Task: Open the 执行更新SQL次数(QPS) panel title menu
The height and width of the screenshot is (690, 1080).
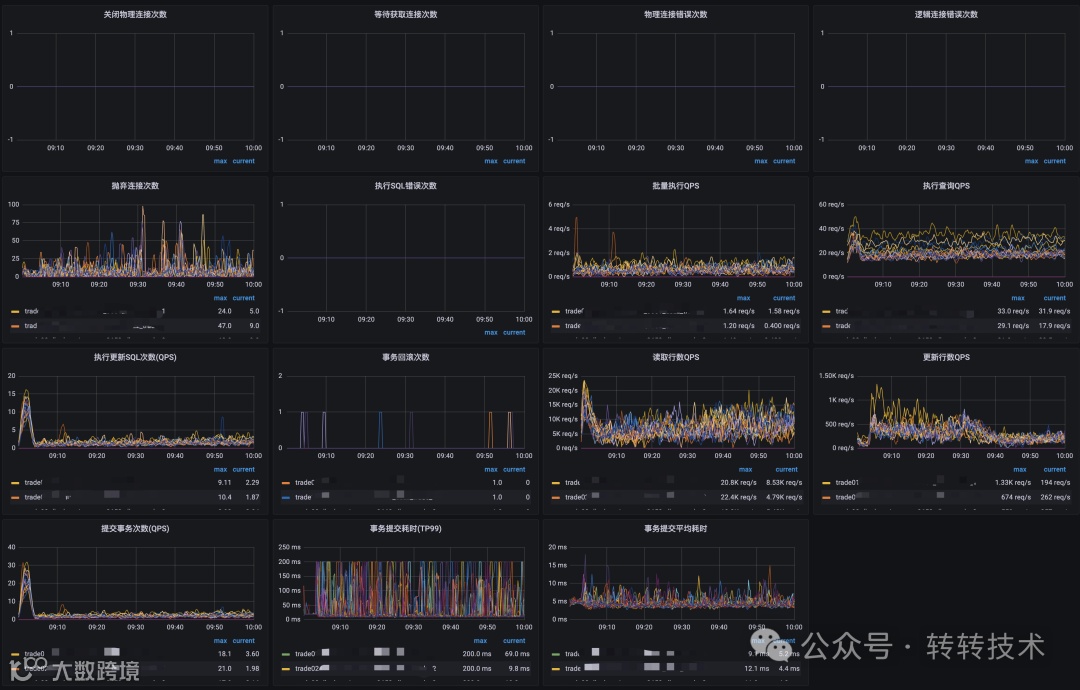Action: click(135, 357)
